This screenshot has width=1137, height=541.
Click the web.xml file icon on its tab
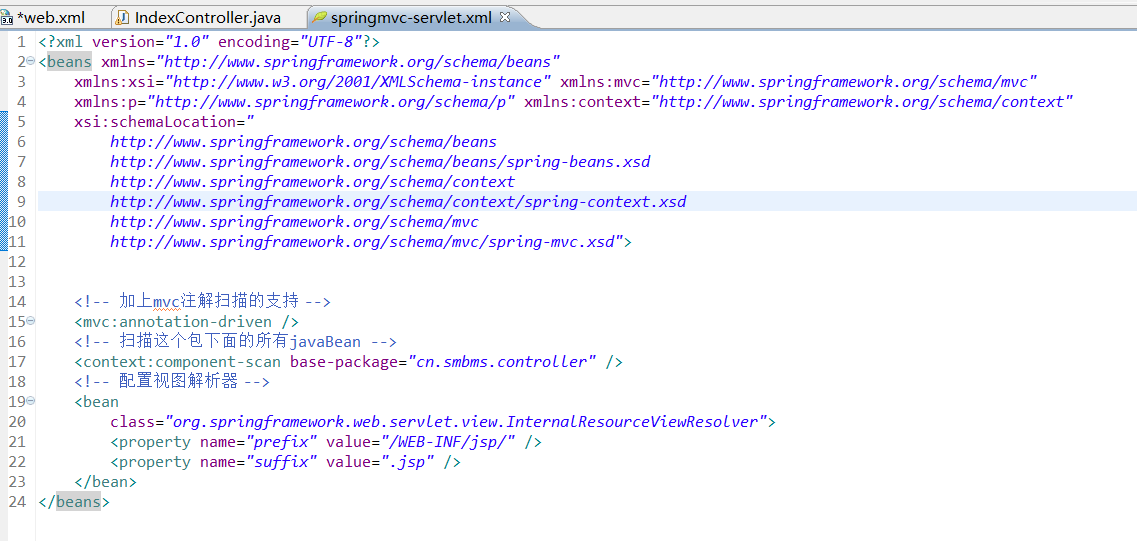coord(6,17)
